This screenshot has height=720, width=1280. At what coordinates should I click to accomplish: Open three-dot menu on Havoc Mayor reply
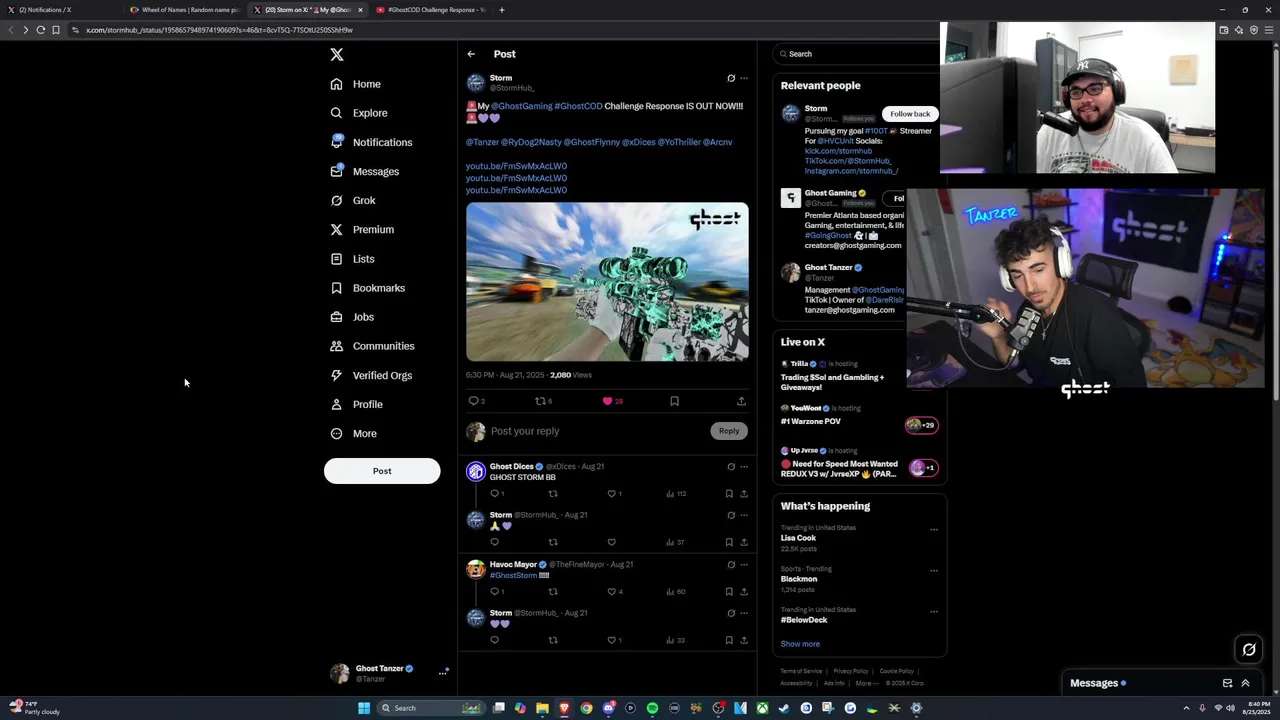(743, 564)
